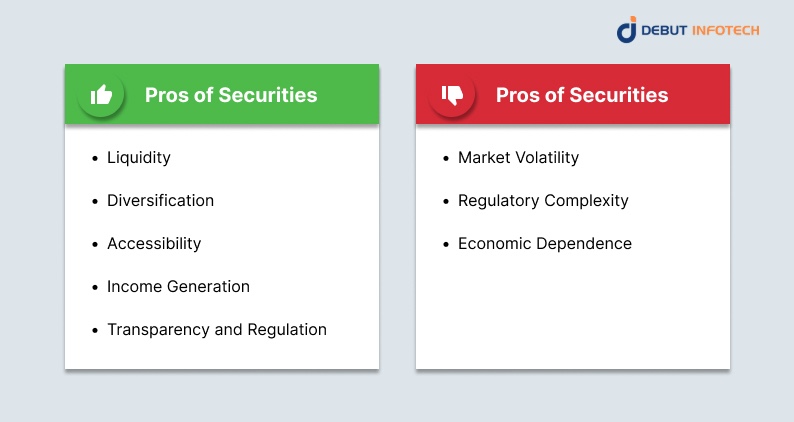Click the bullet beside Liquidity
The width and height of the screenshot is (794, 422).
(x=94, y=158)
